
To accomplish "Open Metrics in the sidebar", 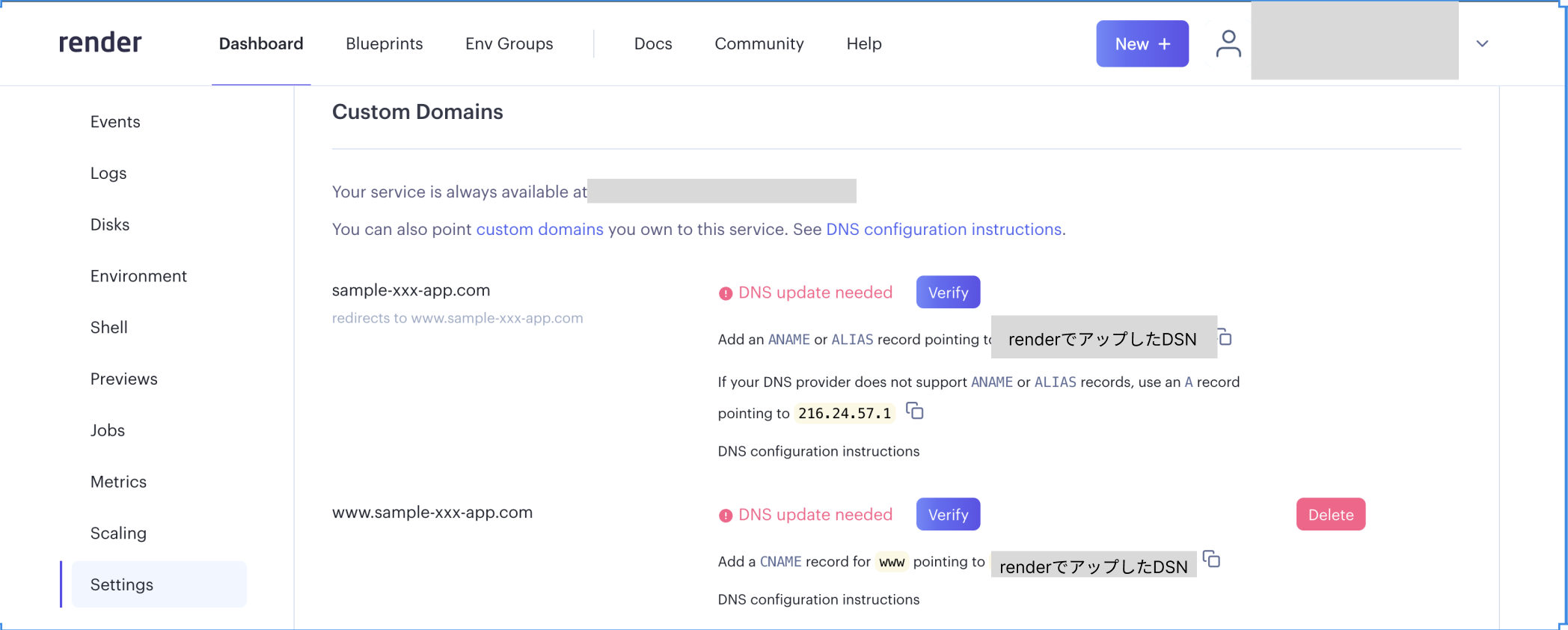I will (118, 482).
